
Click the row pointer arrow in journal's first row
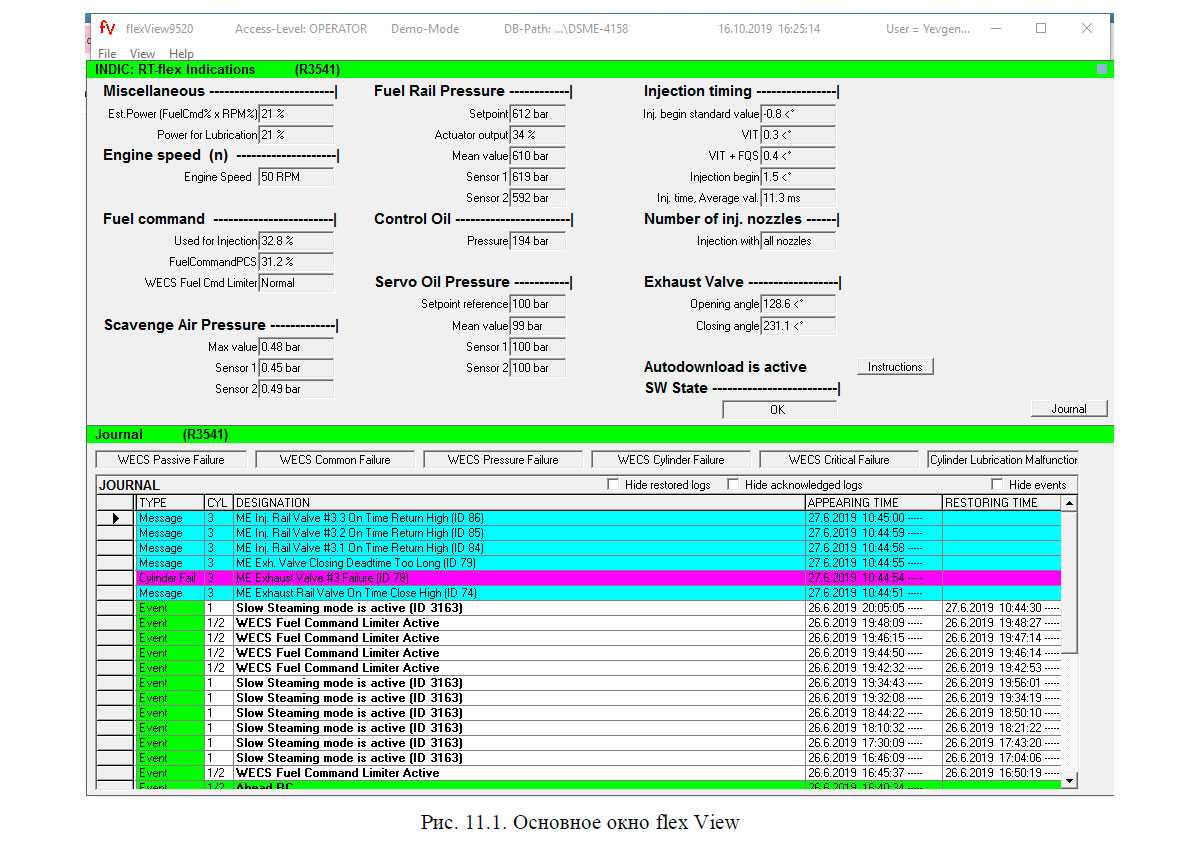(x=115, y=518)
